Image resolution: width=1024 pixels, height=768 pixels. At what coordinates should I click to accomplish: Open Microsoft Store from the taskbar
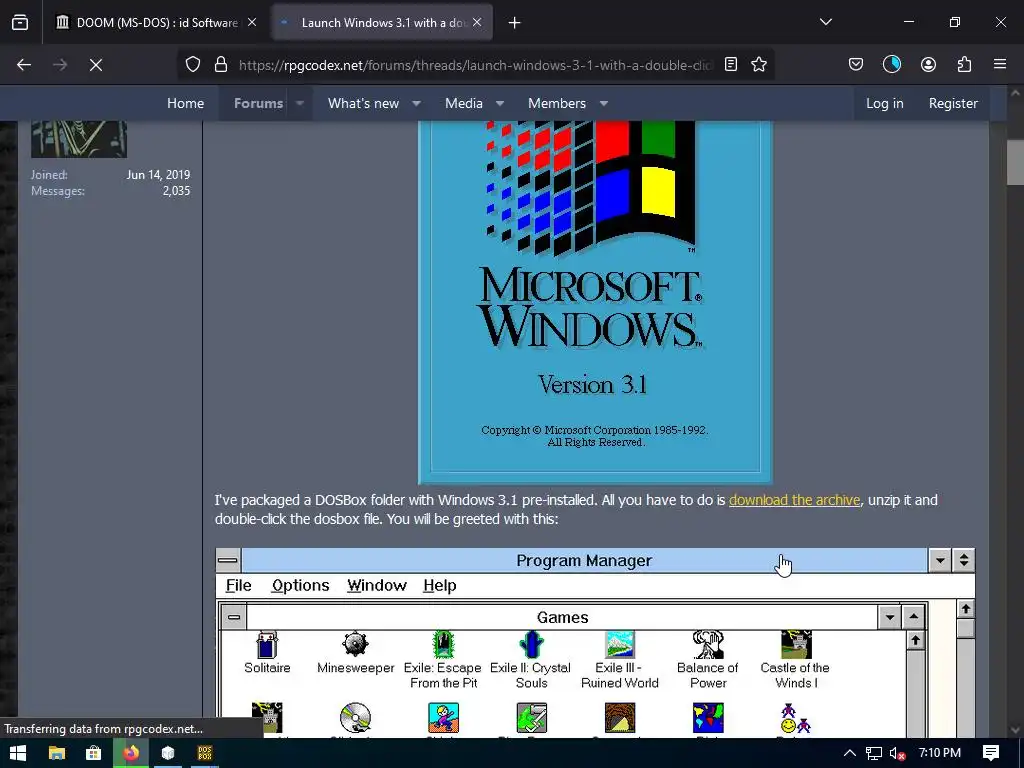click(93, 753)
